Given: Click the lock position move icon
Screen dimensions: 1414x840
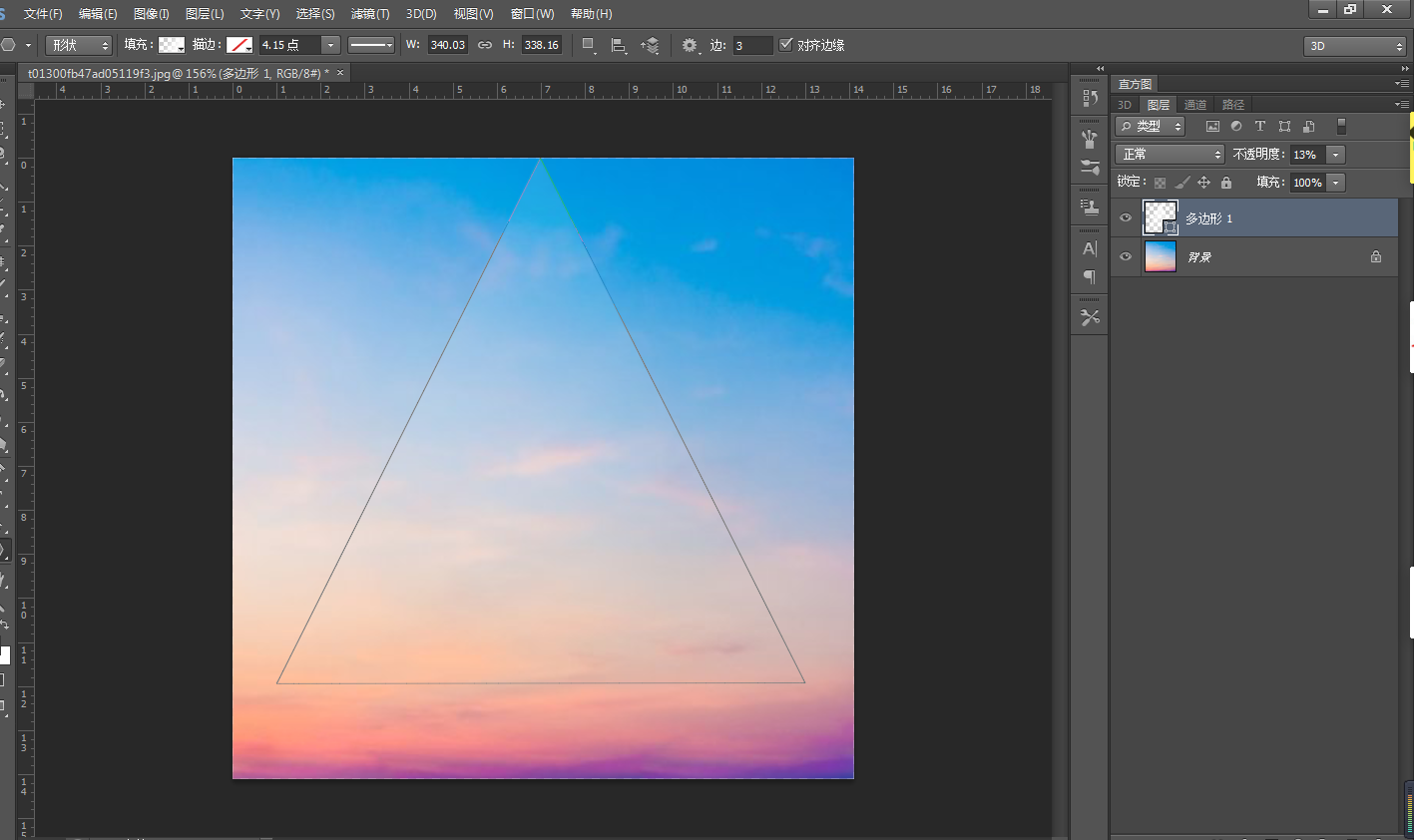Looking at the screenshot, I should click(x=1203, y=183).
